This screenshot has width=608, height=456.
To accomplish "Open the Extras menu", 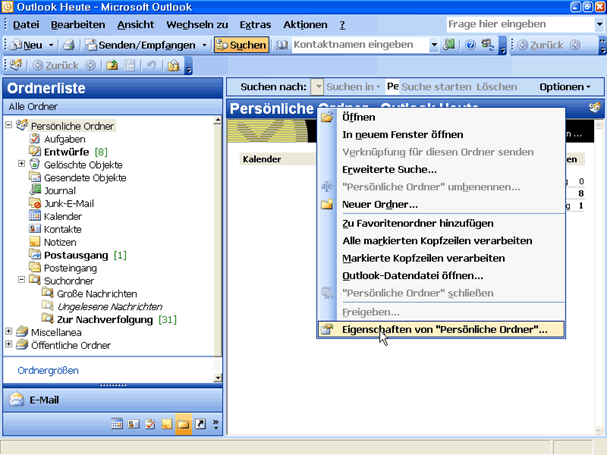I will click(255, 24).
